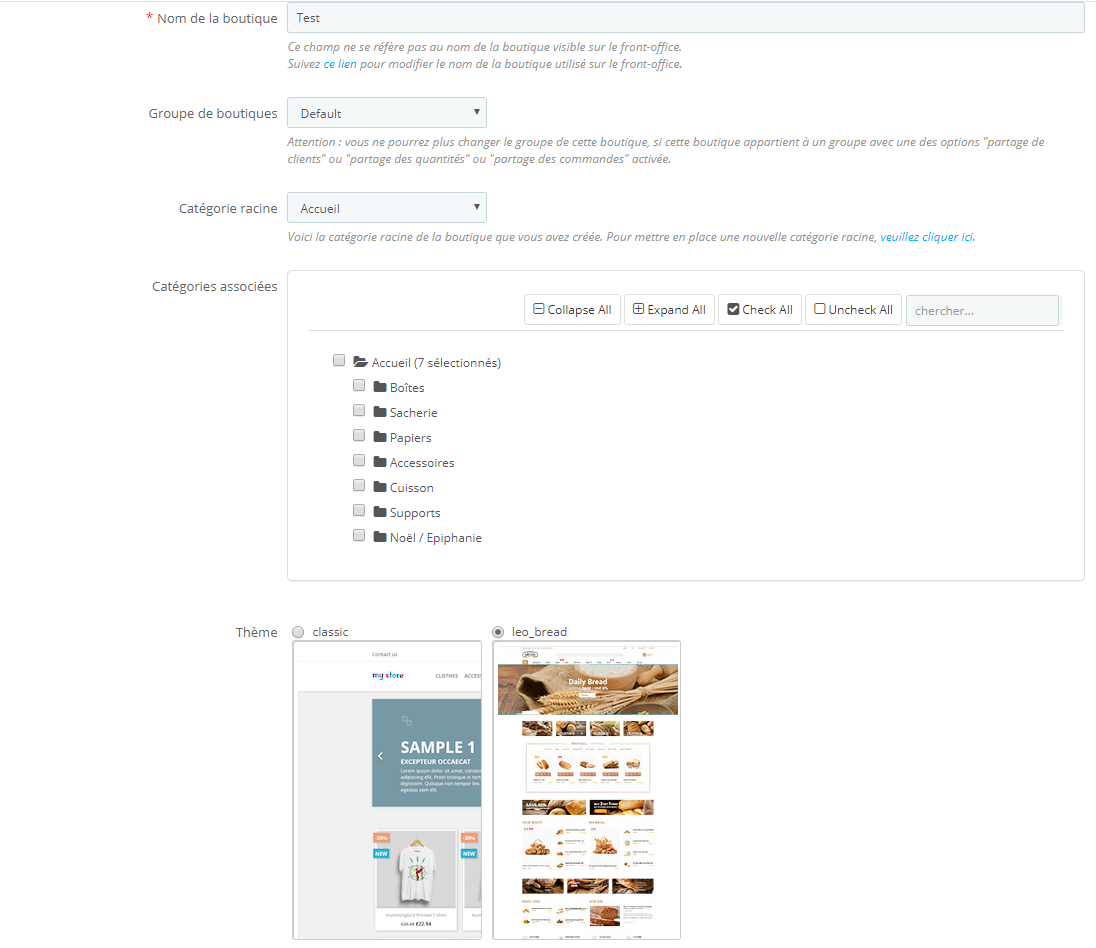Open the Groupe de boutiques dropdown
Viewport: 1096px width, 948px height.
click(387, 113)
